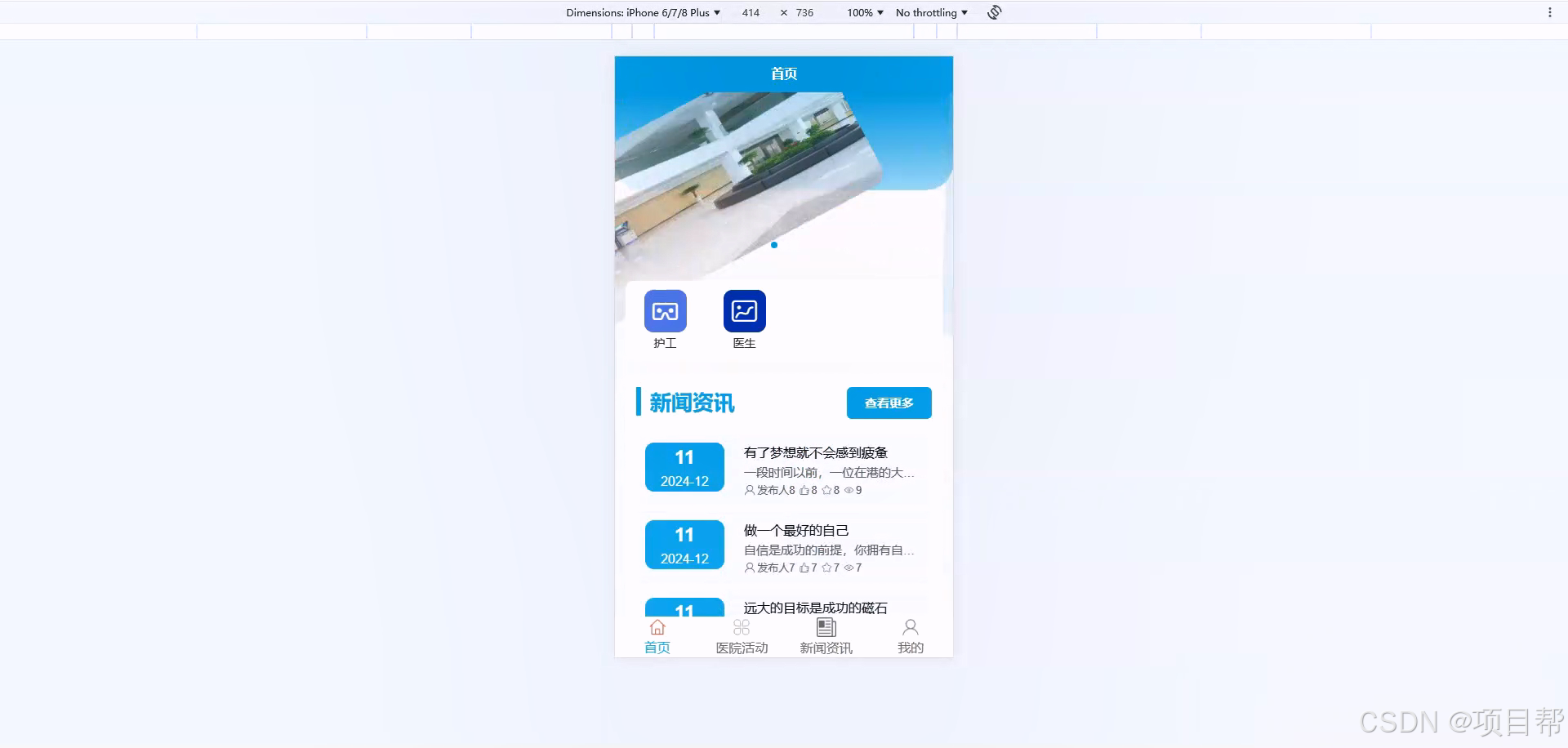Screen dimensions: 1568x748
Task: Tap the eye view-count icon on first news item
Action: pyautogui.click(x=851, y=490)
